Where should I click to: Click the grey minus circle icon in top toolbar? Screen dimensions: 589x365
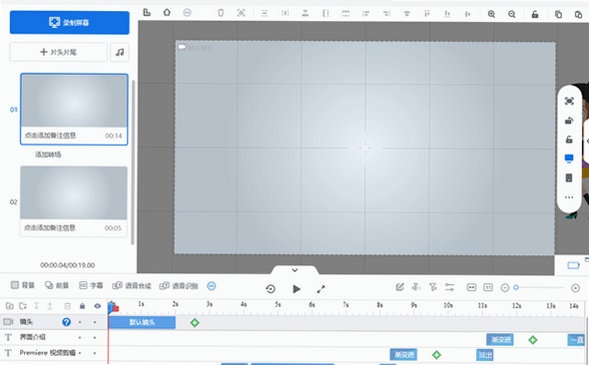[187, 12]
